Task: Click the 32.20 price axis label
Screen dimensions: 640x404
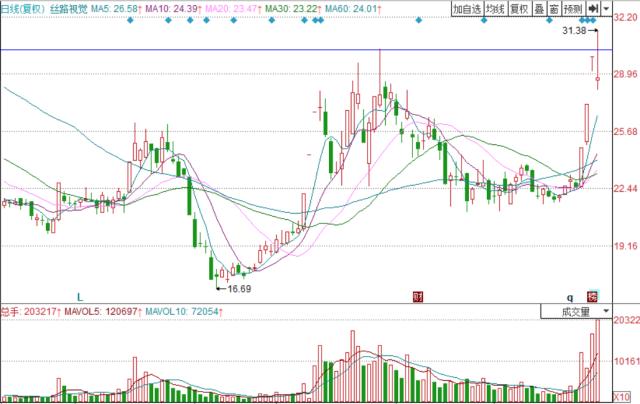Action: coord(626,17)
